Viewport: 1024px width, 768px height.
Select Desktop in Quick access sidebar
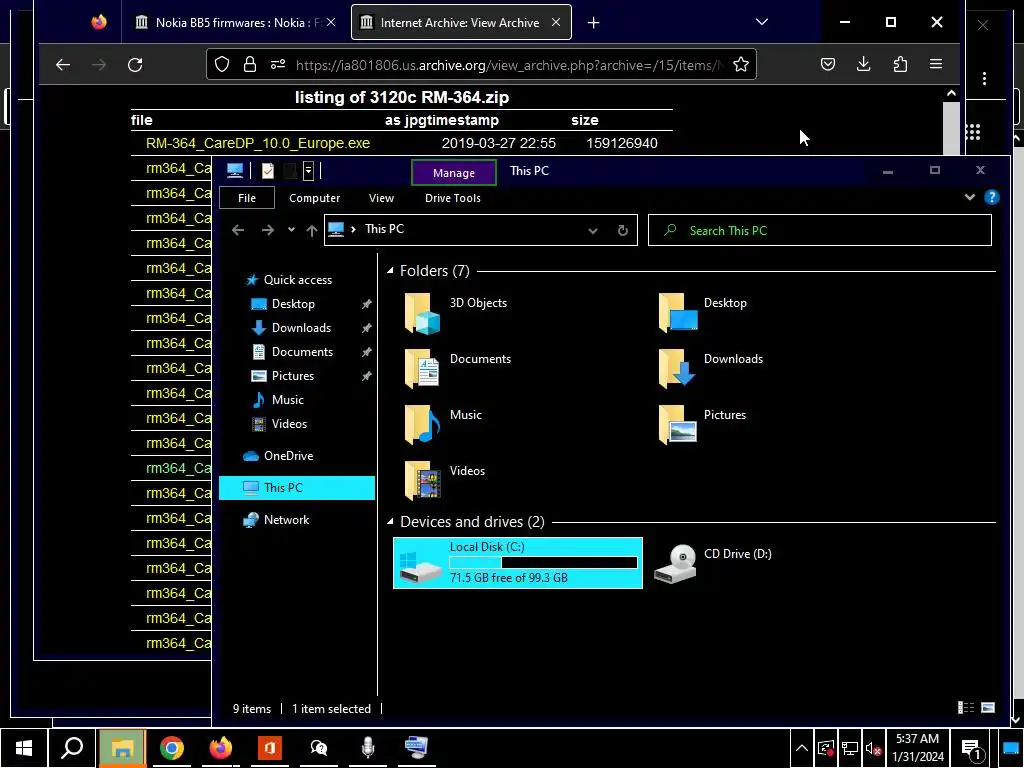tap(293, 304)
